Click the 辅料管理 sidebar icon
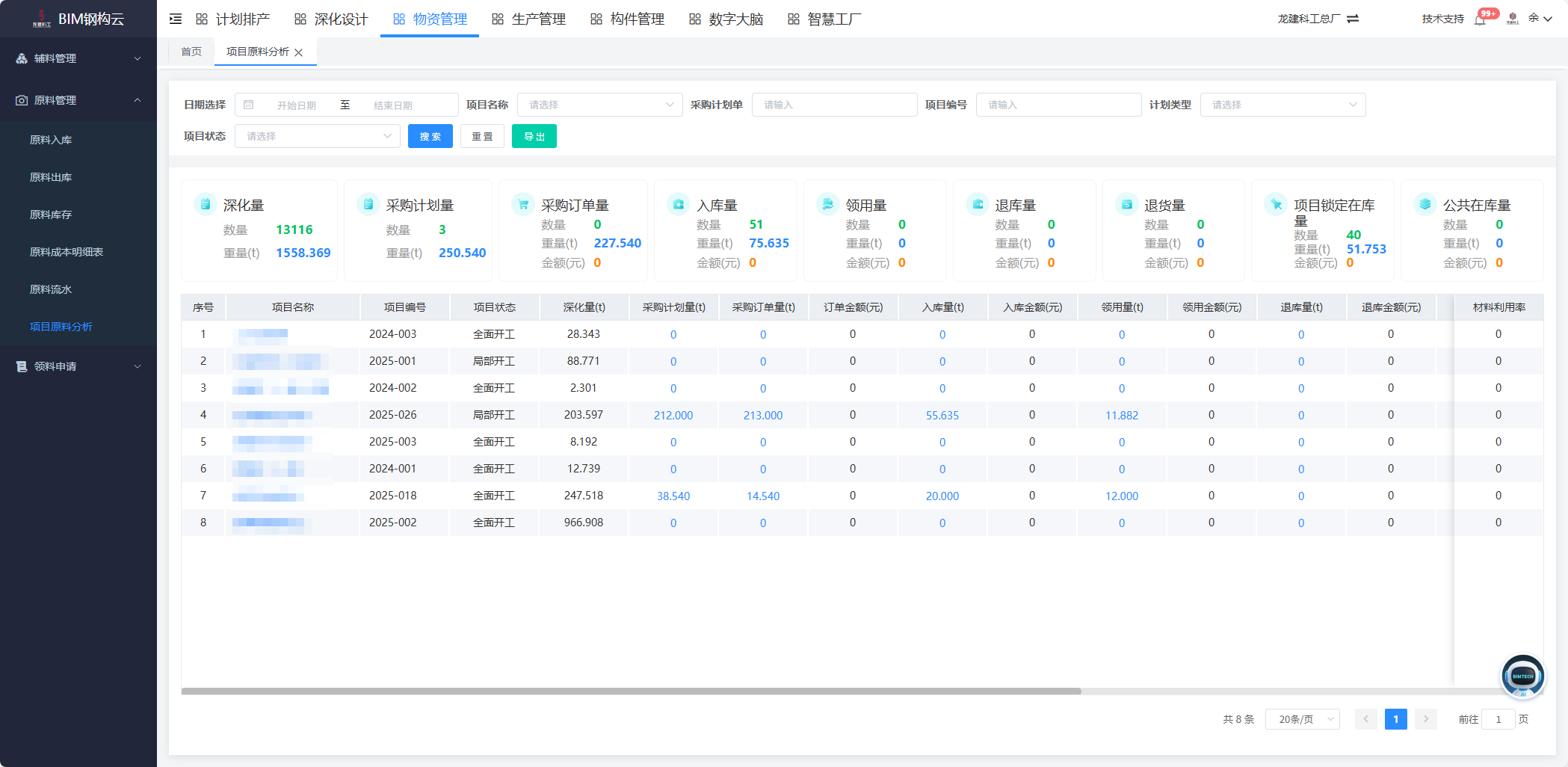 click(x=22, y=58)
